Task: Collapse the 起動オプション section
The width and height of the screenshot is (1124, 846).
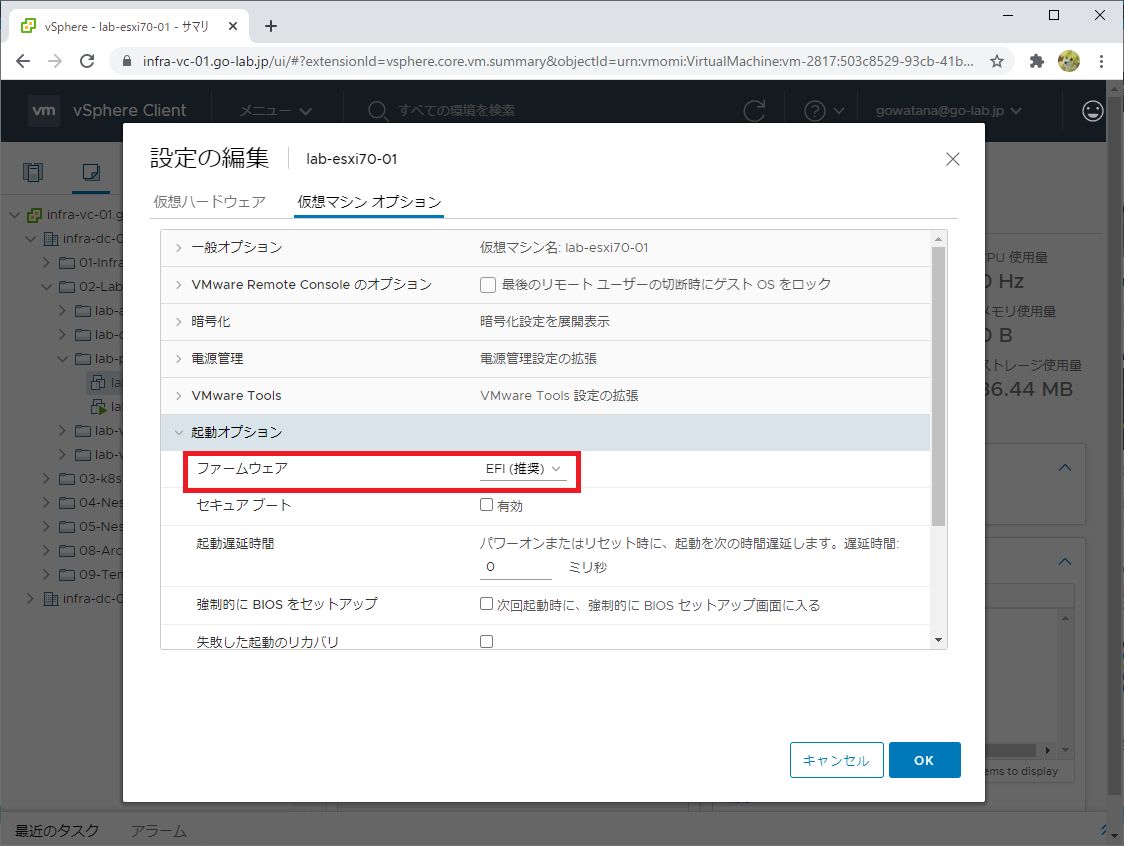Action: pos(178,432)
